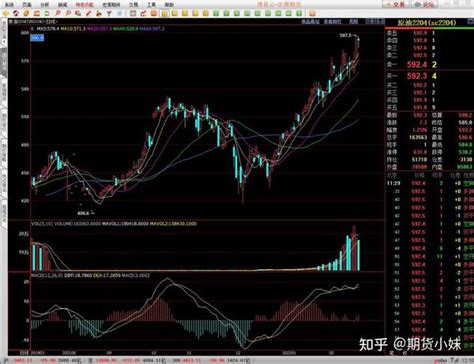This screenshot has height=364, width=474.
Task: Click the 406.6 low label on chart
Action: [83, 213]
